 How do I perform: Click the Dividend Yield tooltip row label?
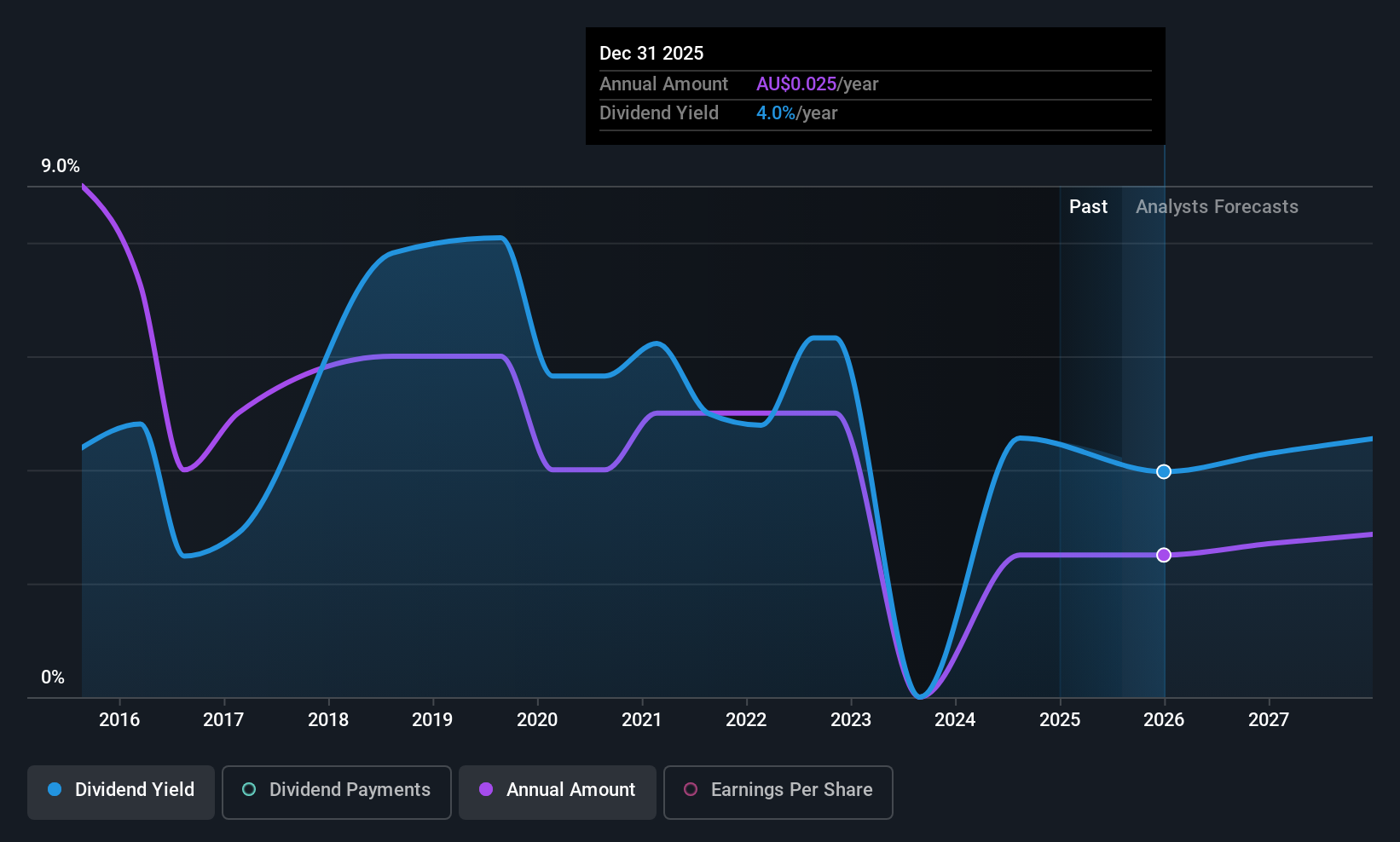coord(658,112)
